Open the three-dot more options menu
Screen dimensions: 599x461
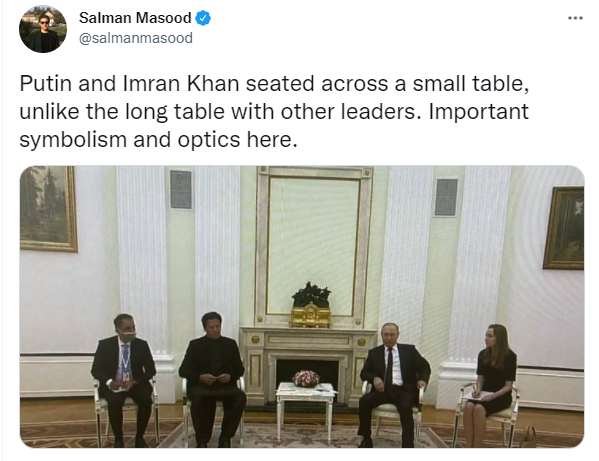[x=575, y=18]
